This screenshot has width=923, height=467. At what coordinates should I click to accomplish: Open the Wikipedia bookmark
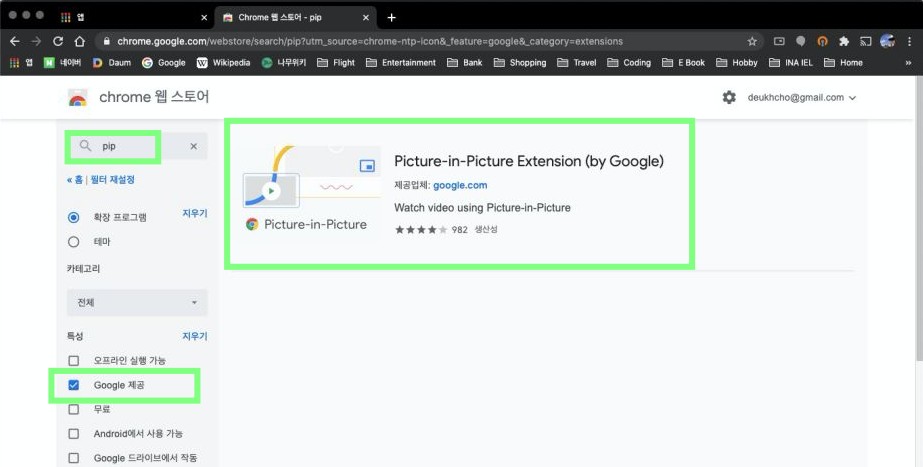coord(224,62)
